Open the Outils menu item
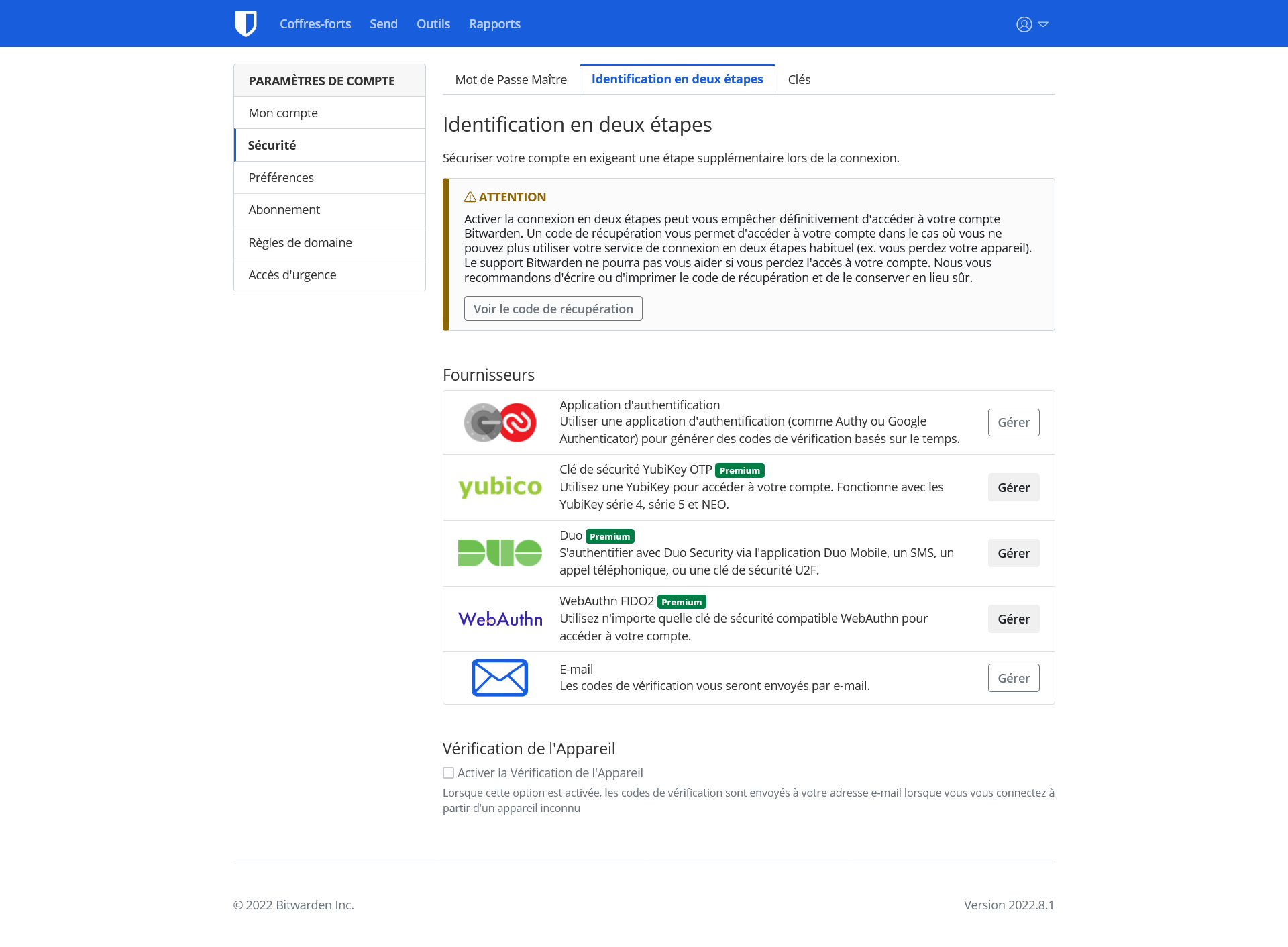This screenshot has height=947, width=1288. (x=433, y=23)
